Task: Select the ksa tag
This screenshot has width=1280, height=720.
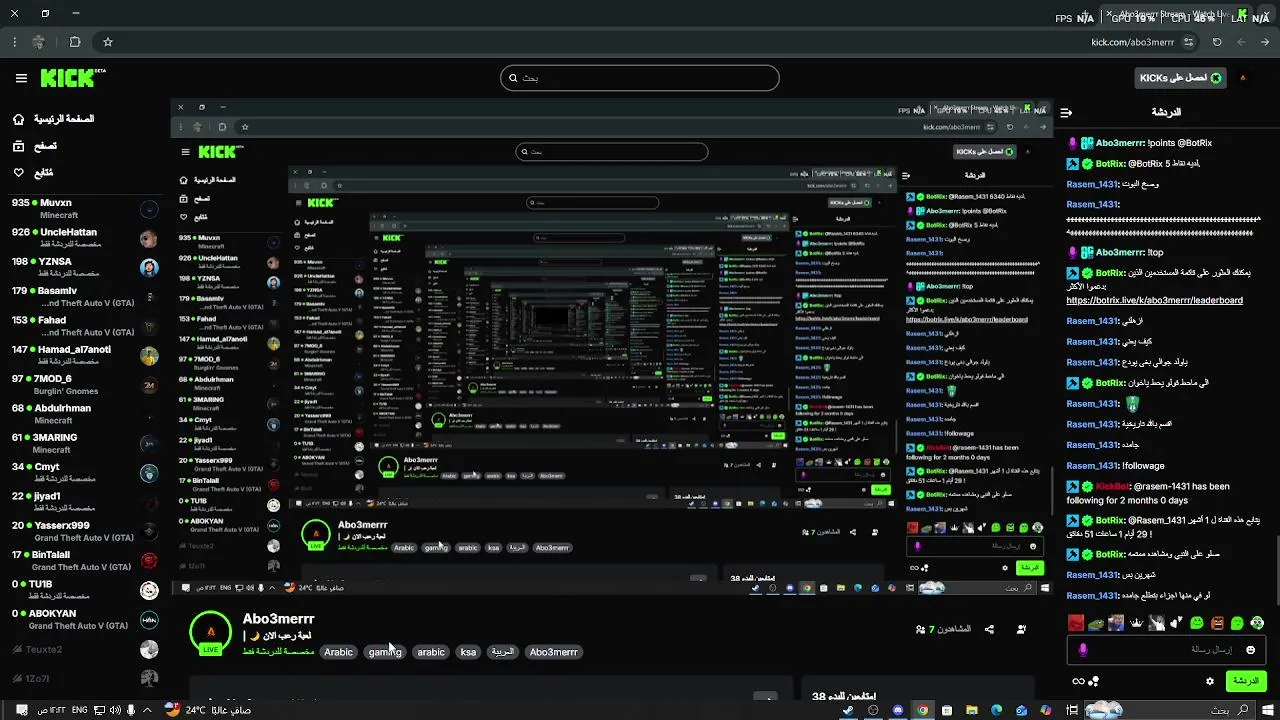Action: (468, 652)
